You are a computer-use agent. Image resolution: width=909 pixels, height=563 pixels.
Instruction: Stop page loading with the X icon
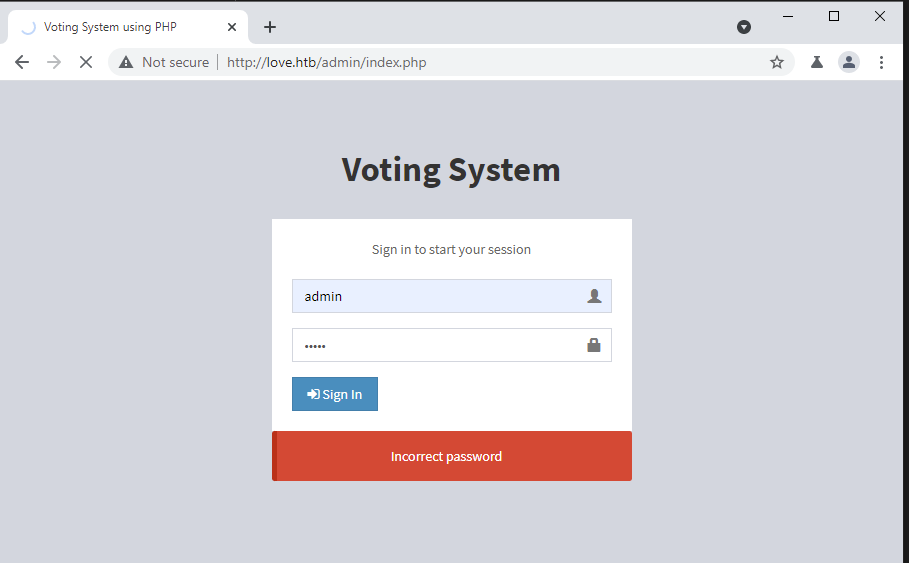tap(86, 62)
